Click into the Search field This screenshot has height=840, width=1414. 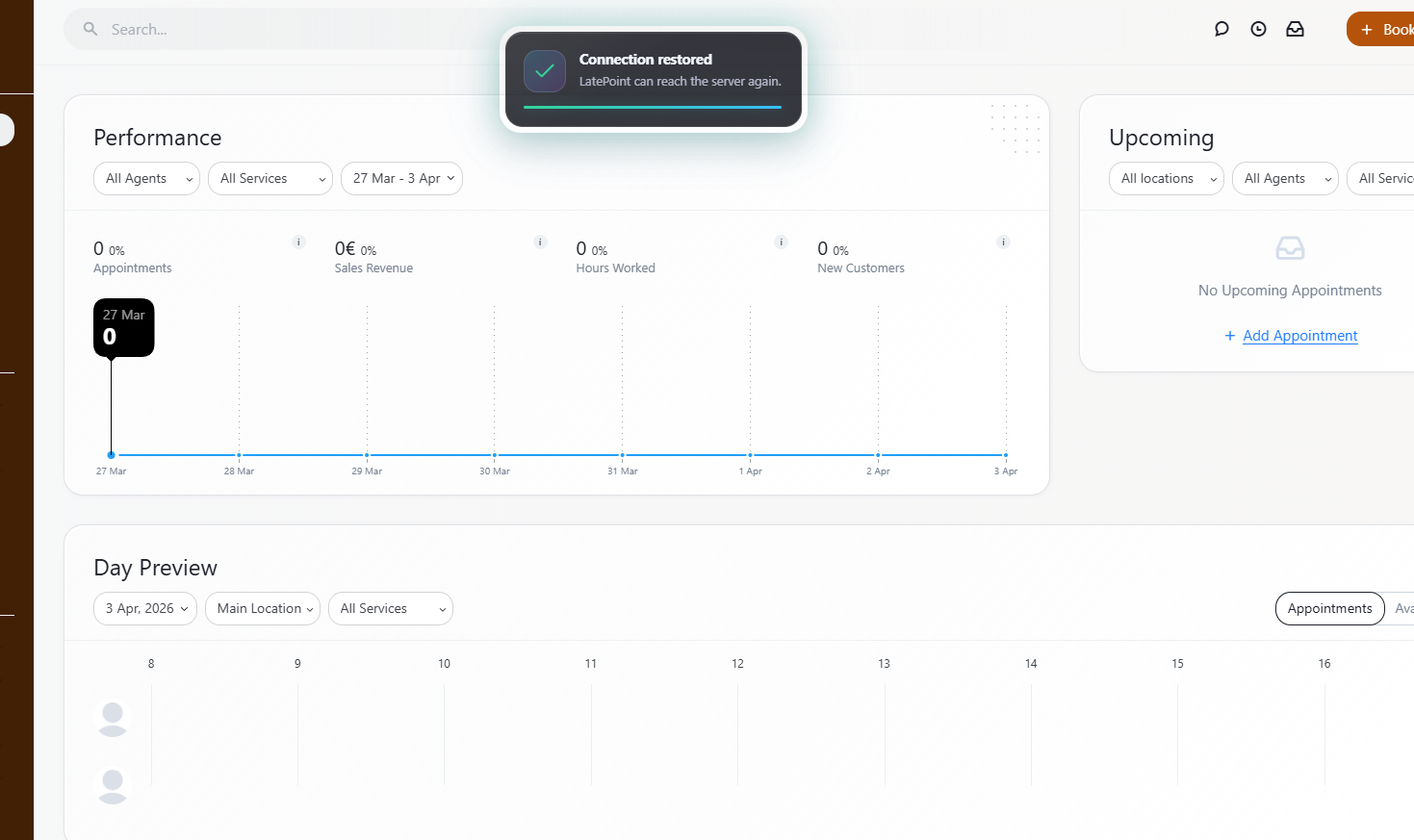coord(289,30)
